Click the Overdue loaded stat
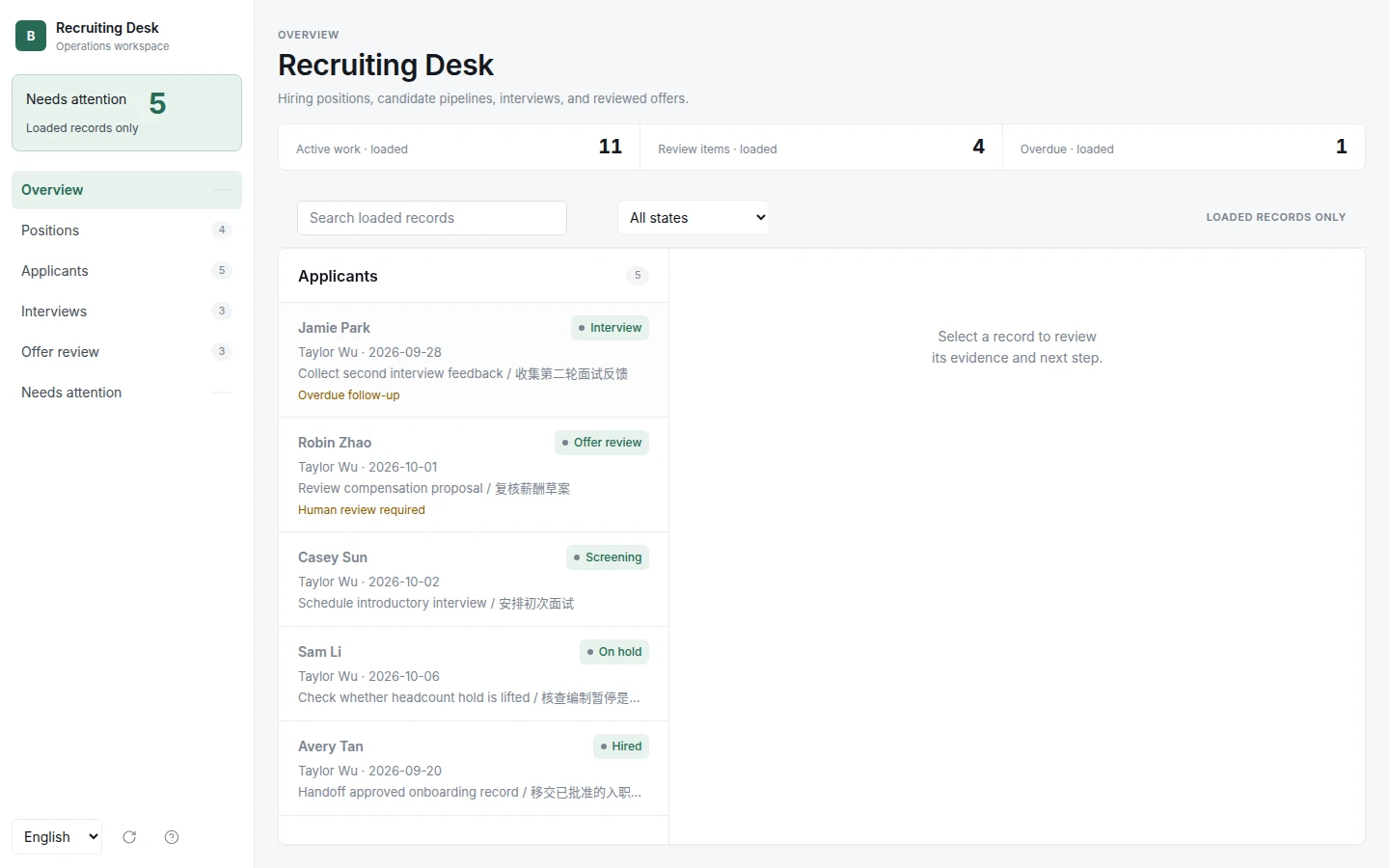Screen dimensions: 1389x868 tap(1184, 148)
